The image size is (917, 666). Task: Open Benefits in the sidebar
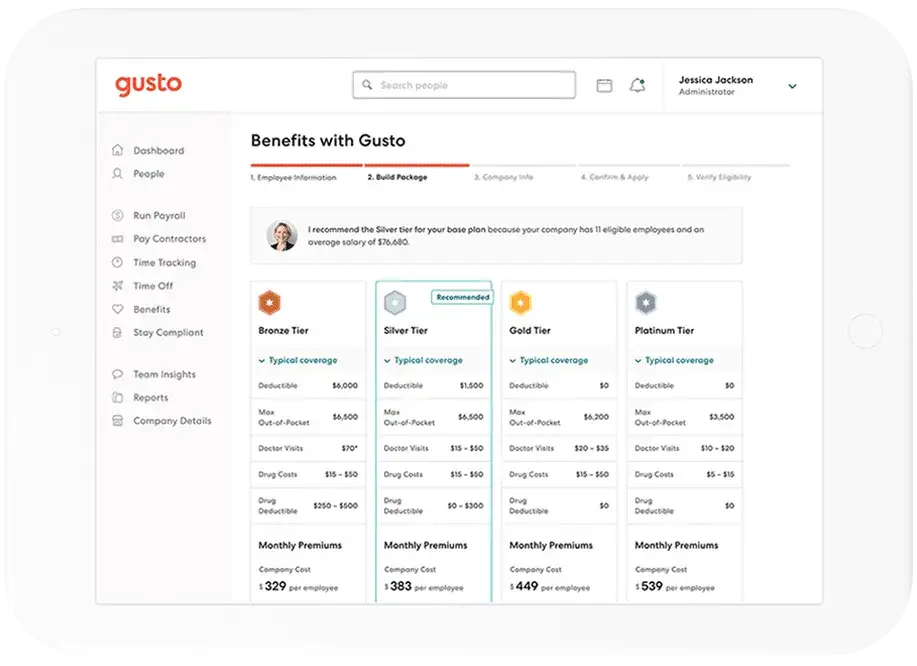[151, 309]
